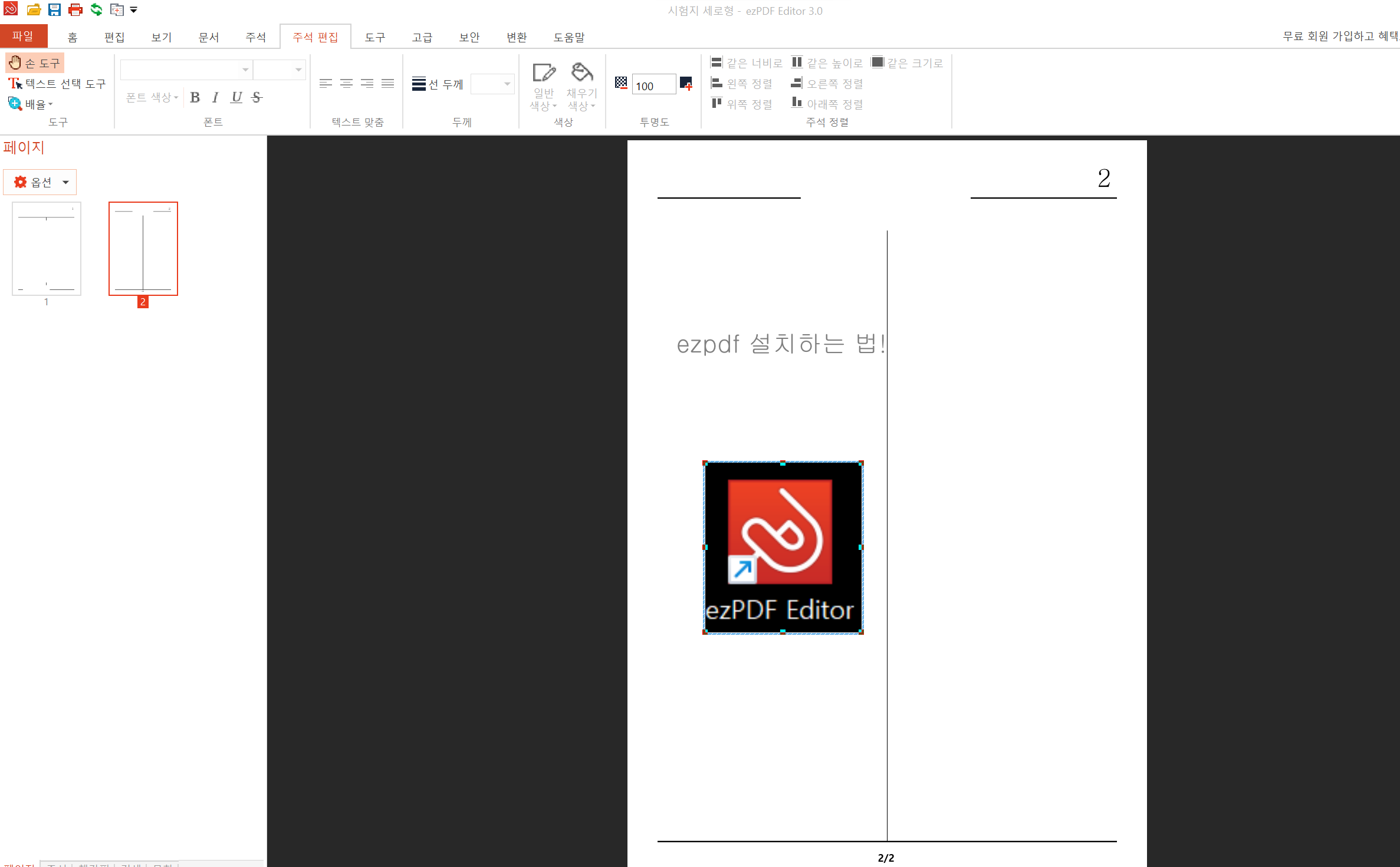Switch to the 보기 tab
The width and height of the screenshot is (1400, 867).
tap(162, 37)
